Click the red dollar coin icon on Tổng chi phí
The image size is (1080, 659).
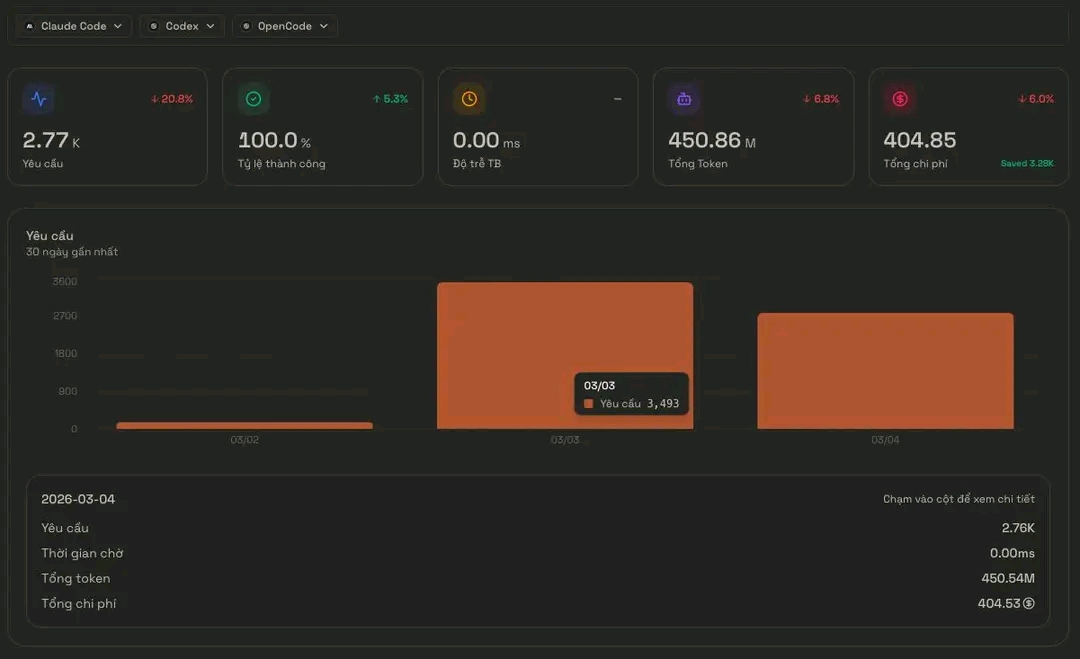(x=898, y=99)
